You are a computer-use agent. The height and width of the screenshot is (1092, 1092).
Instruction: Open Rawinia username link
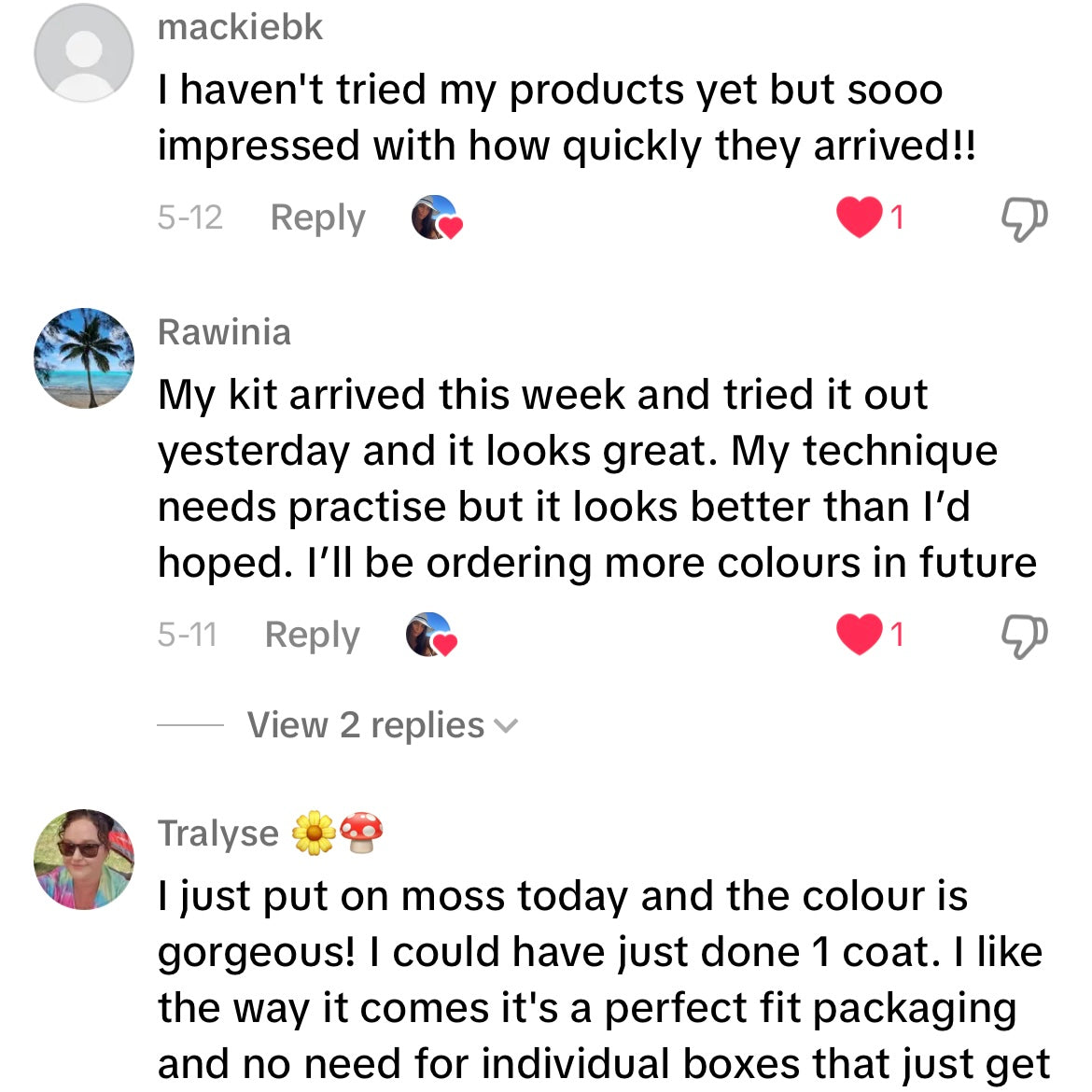coord(224,331)
